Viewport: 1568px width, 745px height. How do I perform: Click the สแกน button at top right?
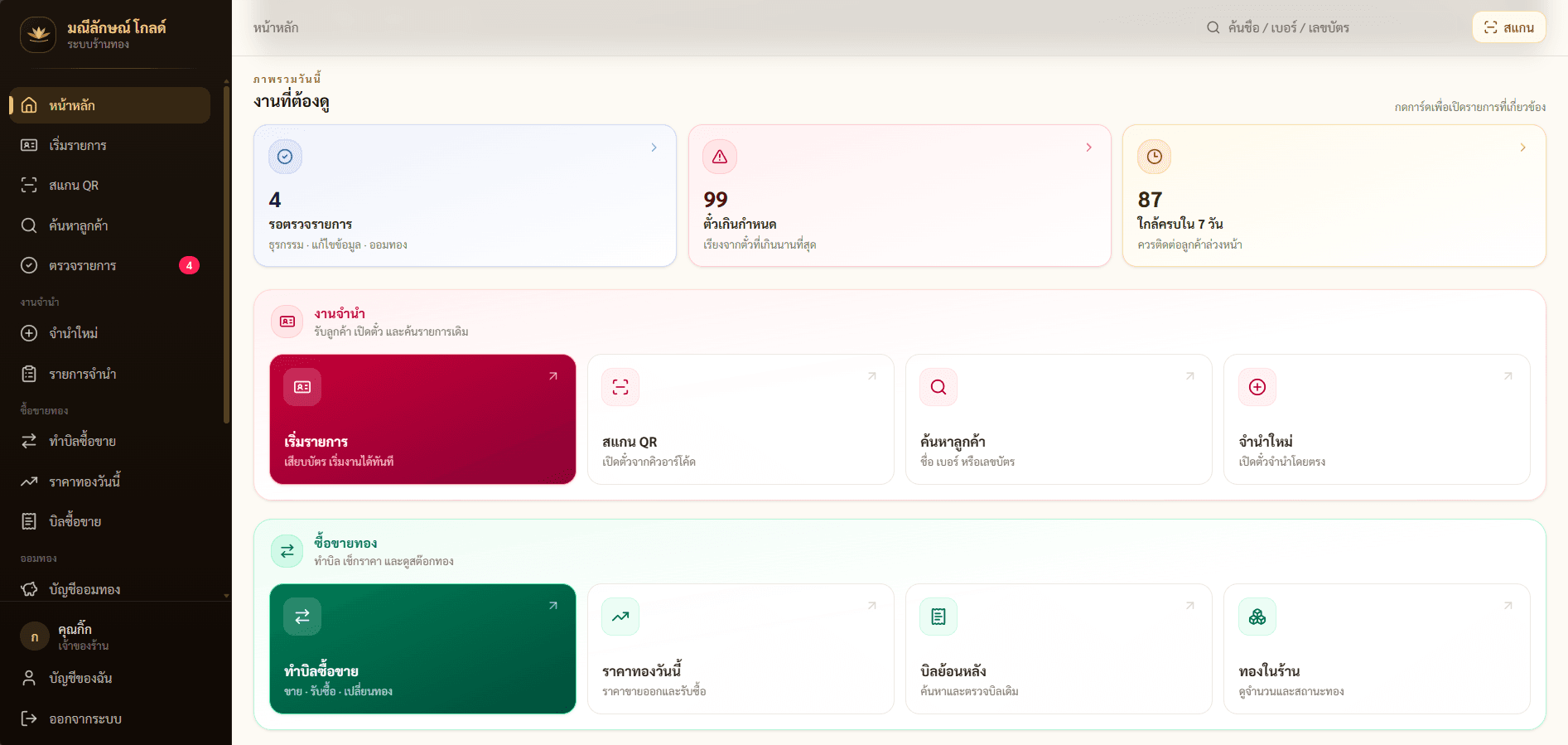click(1508, 27)
